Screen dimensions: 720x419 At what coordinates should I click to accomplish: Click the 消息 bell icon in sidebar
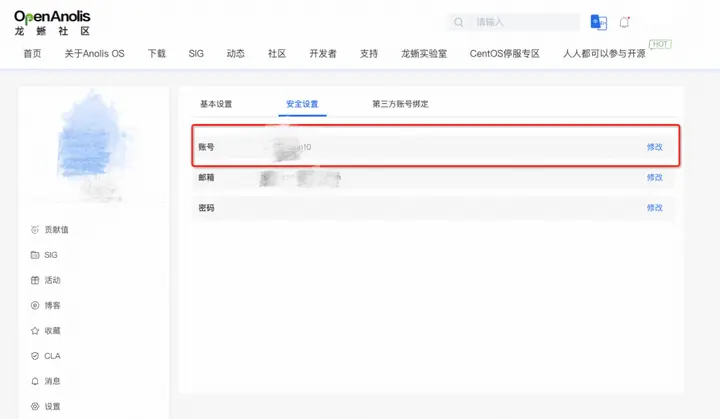coord(35,381)
